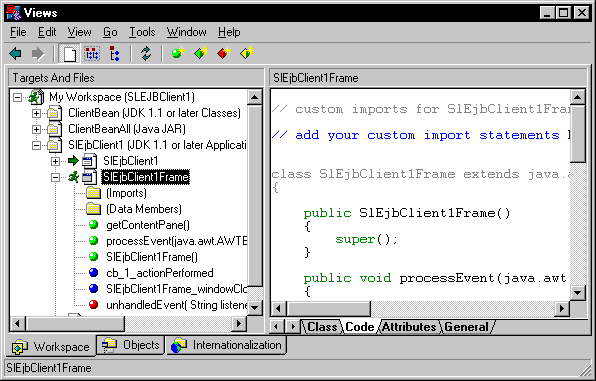
Task: Click the ClientBean folder icon
Action: [x=55, y=113]
